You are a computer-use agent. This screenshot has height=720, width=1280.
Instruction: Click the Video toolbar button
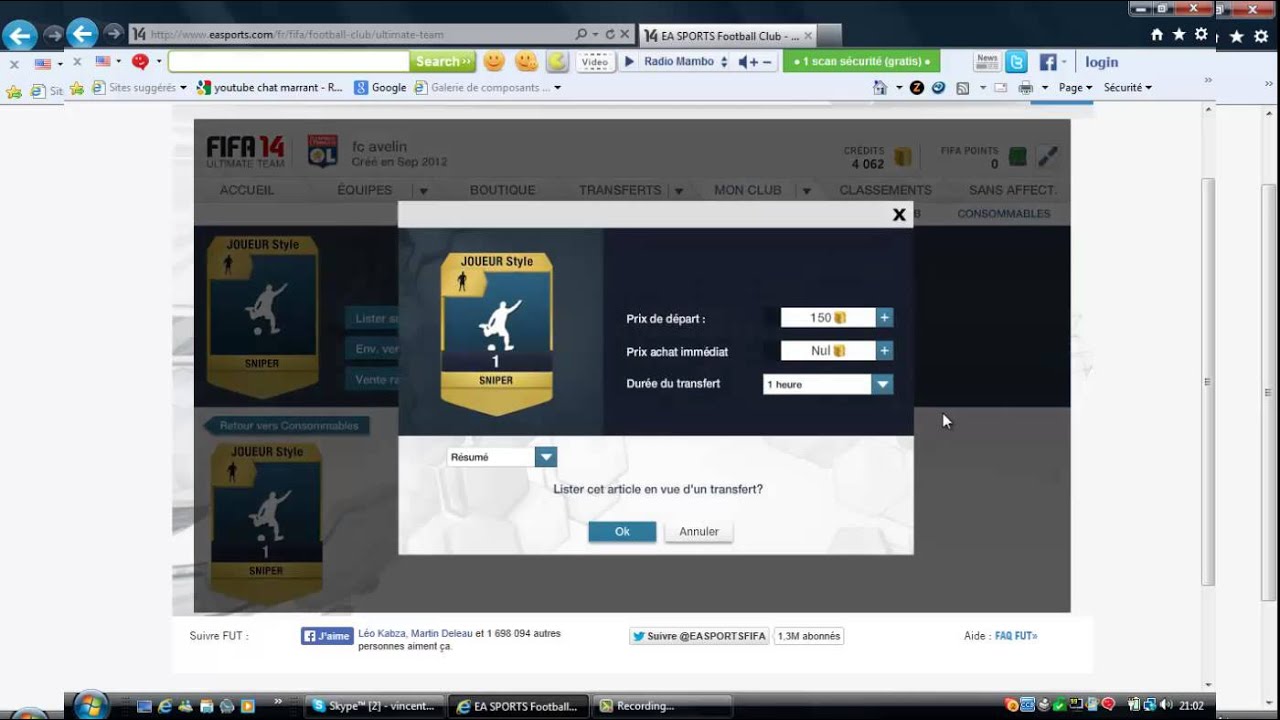click(595, 62)
